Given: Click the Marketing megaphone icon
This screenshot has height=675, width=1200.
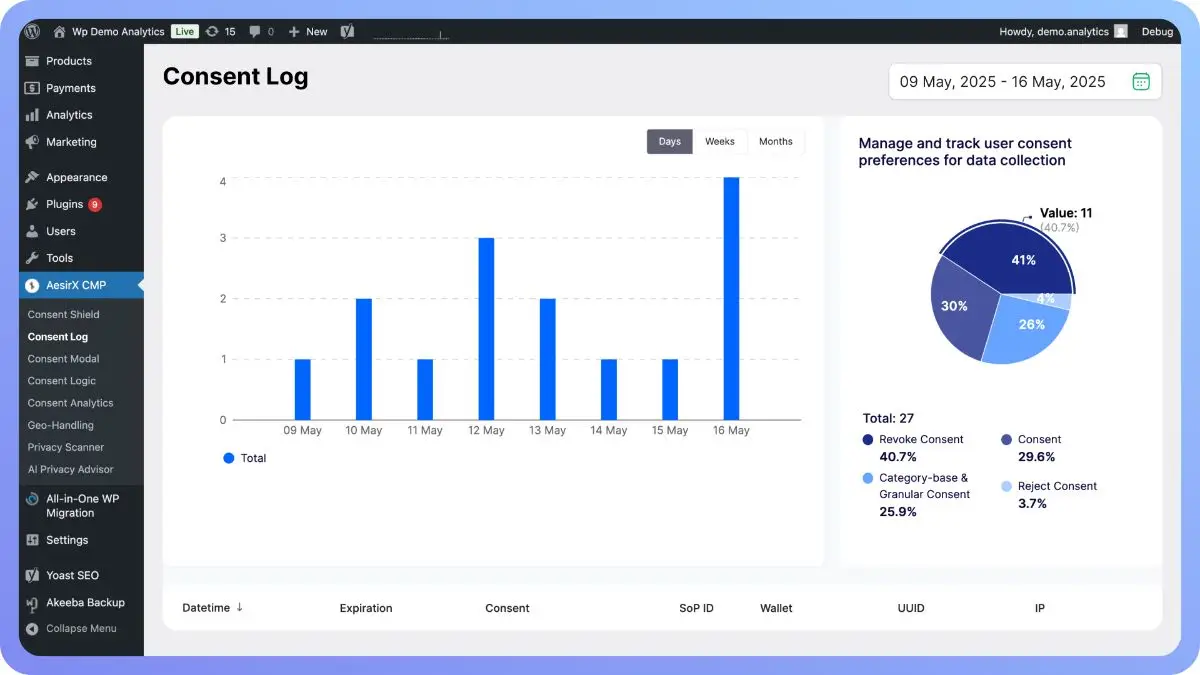Looking at the screenshot, I should 30,142.
